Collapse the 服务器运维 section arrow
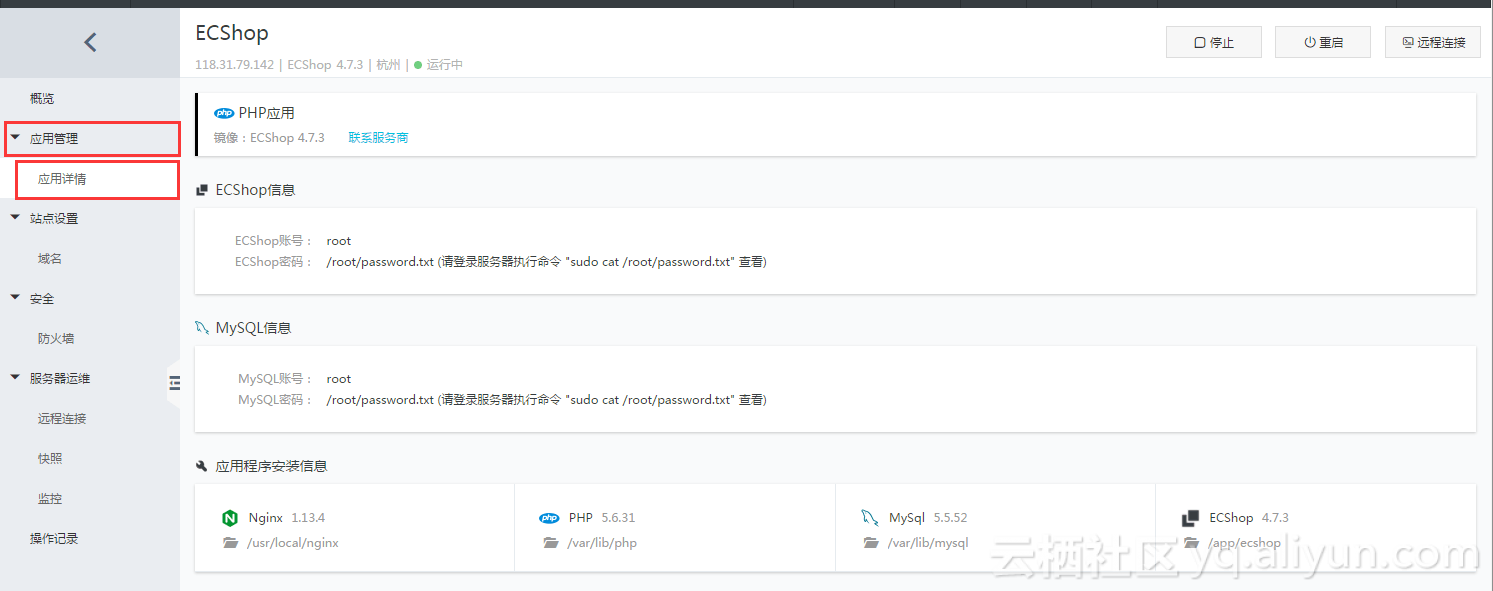This screenshot has height=591, width=1493. tap(15, 378)
